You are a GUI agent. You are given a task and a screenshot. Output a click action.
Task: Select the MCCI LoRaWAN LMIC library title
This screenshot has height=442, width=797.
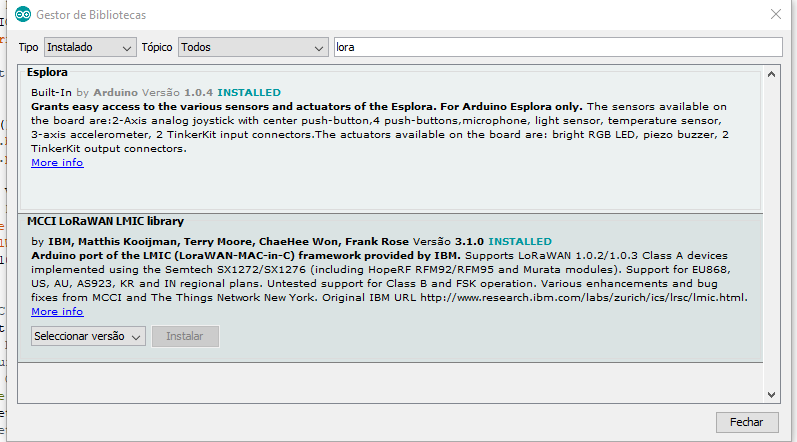coord(105,221)
